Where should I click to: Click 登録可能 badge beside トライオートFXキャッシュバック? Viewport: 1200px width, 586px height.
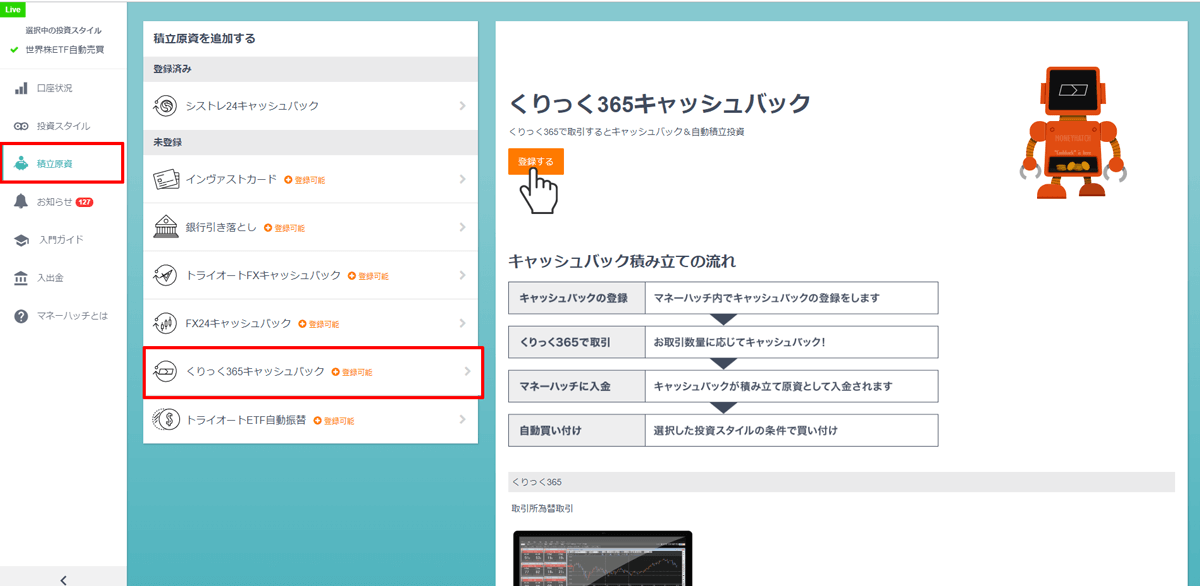click(x=368, y=276)
